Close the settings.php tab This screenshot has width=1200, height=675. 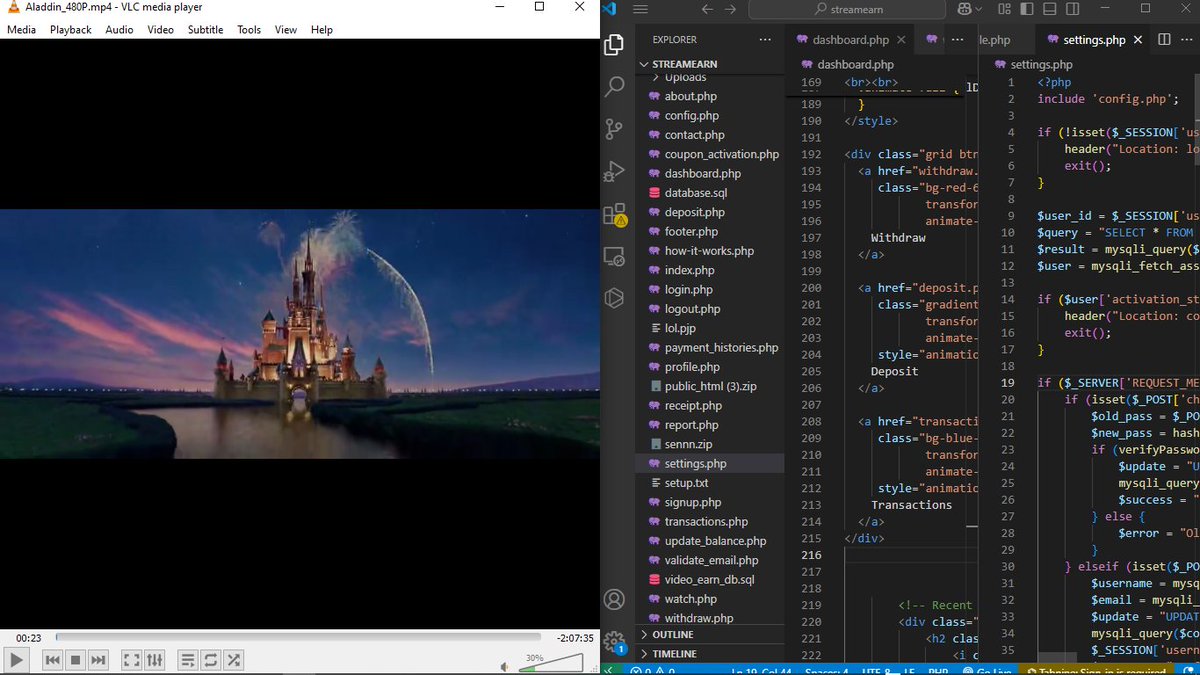pyautogui.click(x=1138, y=40)
